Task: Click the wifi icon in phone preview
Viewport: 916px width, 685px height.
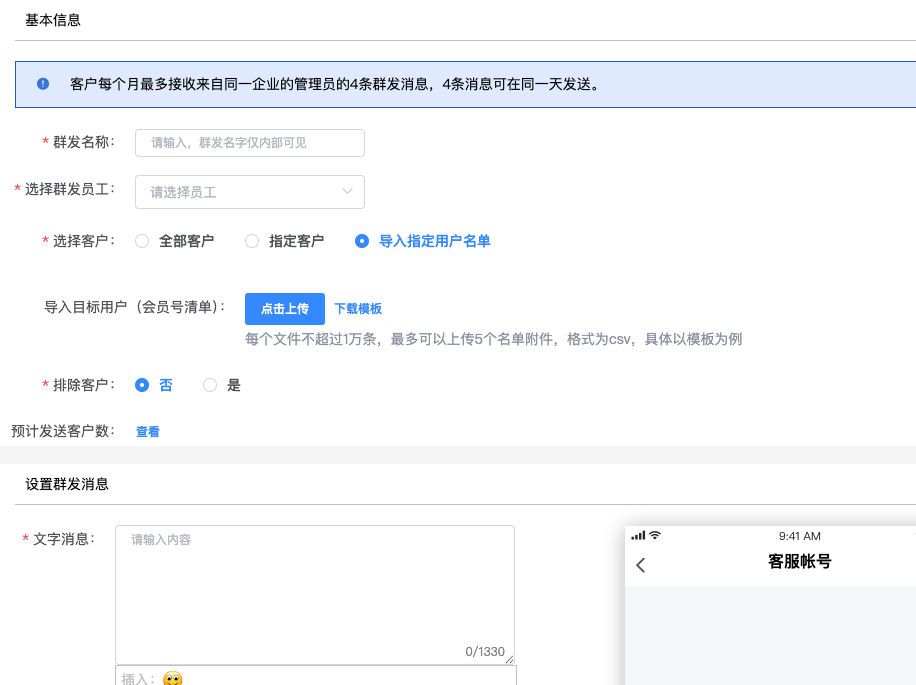Action: click(655, 535)
